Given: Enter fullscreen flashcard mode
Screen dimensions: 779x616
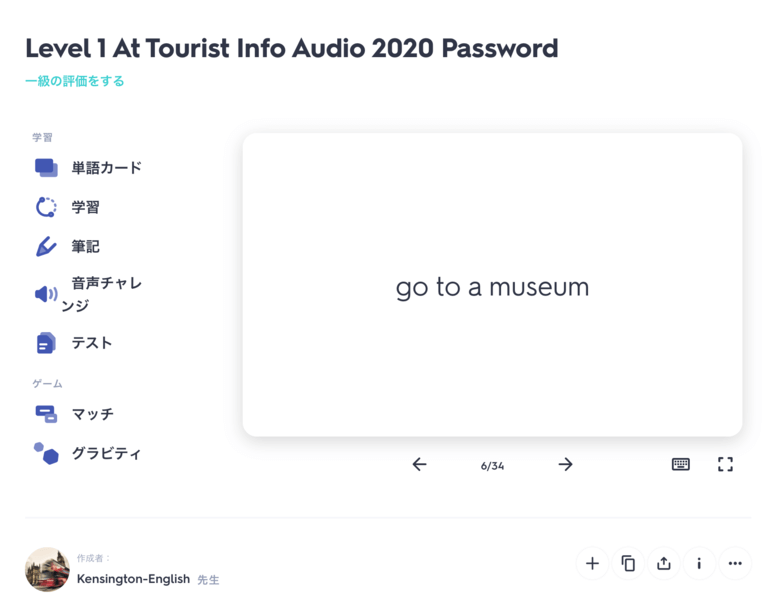Looking at the screenshot, I should click(x=725, y=464).
